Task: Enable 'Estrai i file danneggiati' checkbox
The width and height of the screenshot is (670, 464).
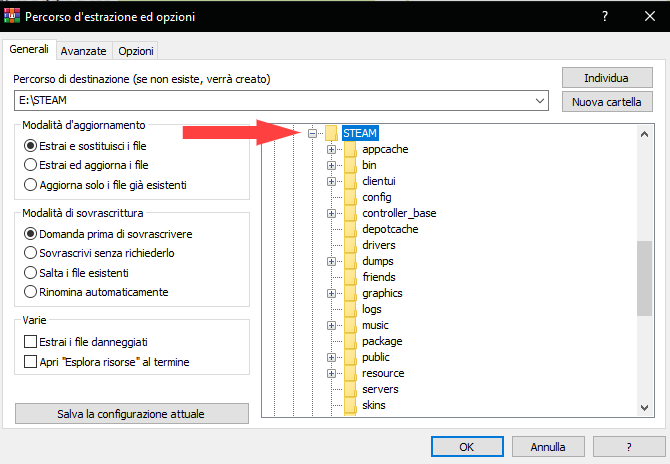Action: [x=30, y=342]
